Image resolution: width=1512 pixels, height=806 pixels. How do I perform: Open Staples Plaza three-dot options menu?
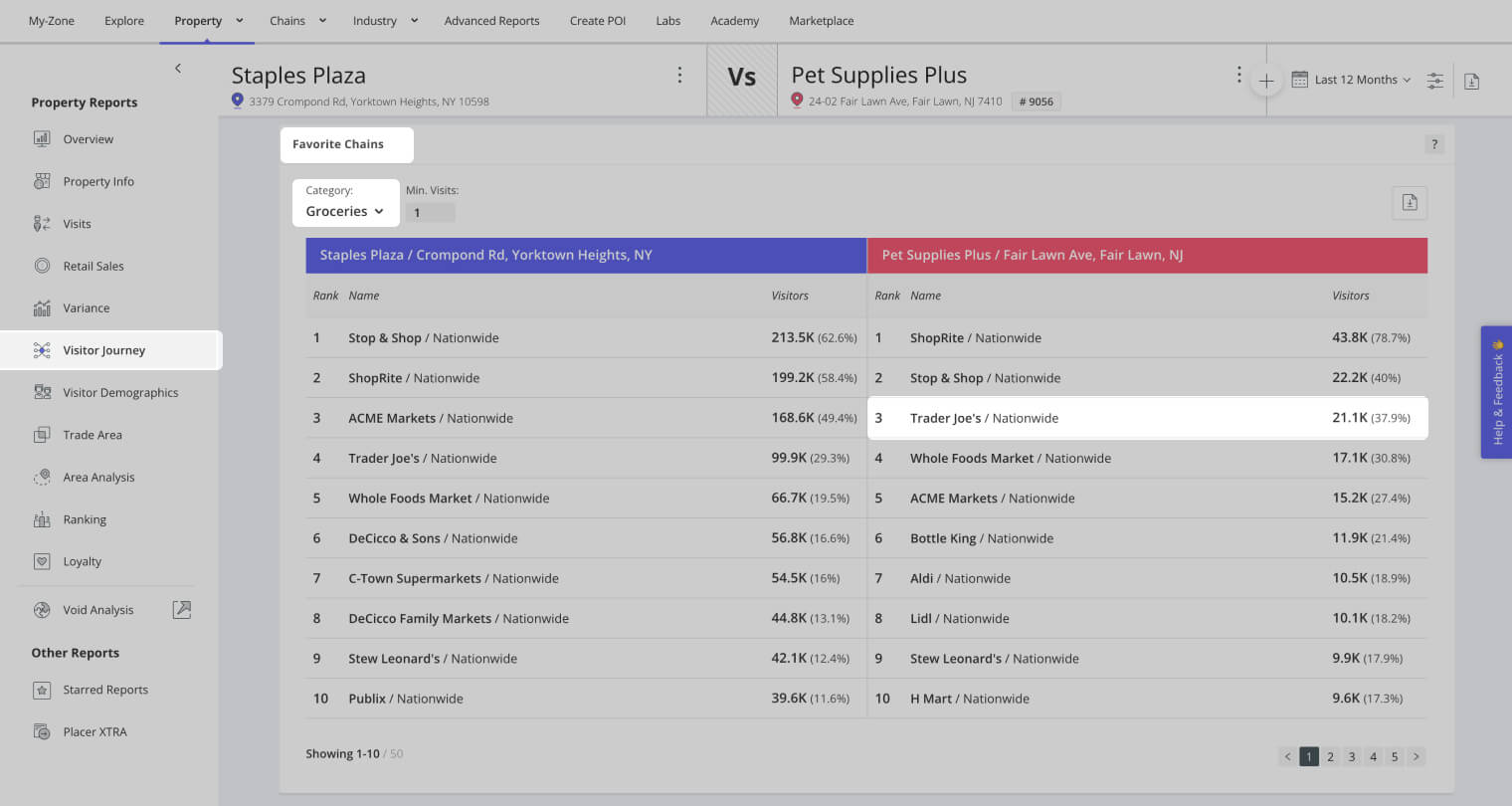point(679,75)
